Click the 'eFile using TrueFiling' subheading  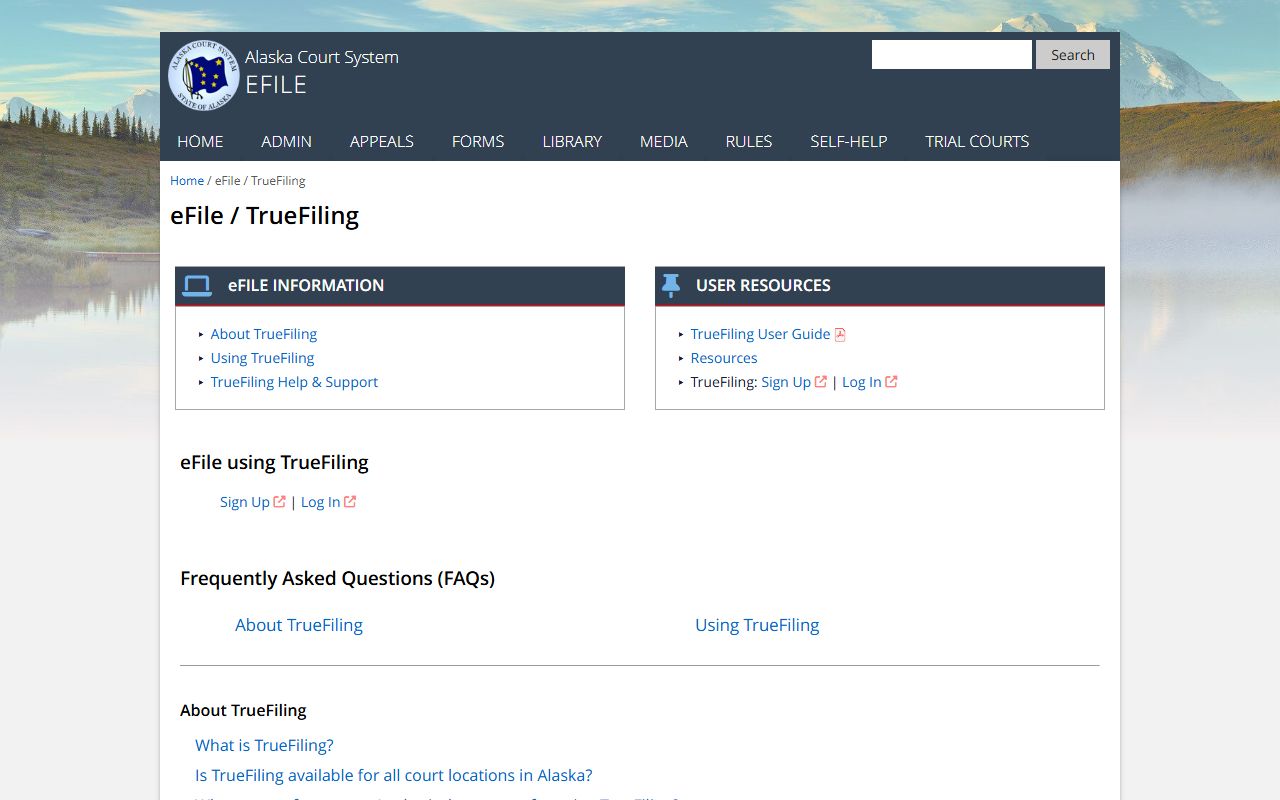point(274,462)
